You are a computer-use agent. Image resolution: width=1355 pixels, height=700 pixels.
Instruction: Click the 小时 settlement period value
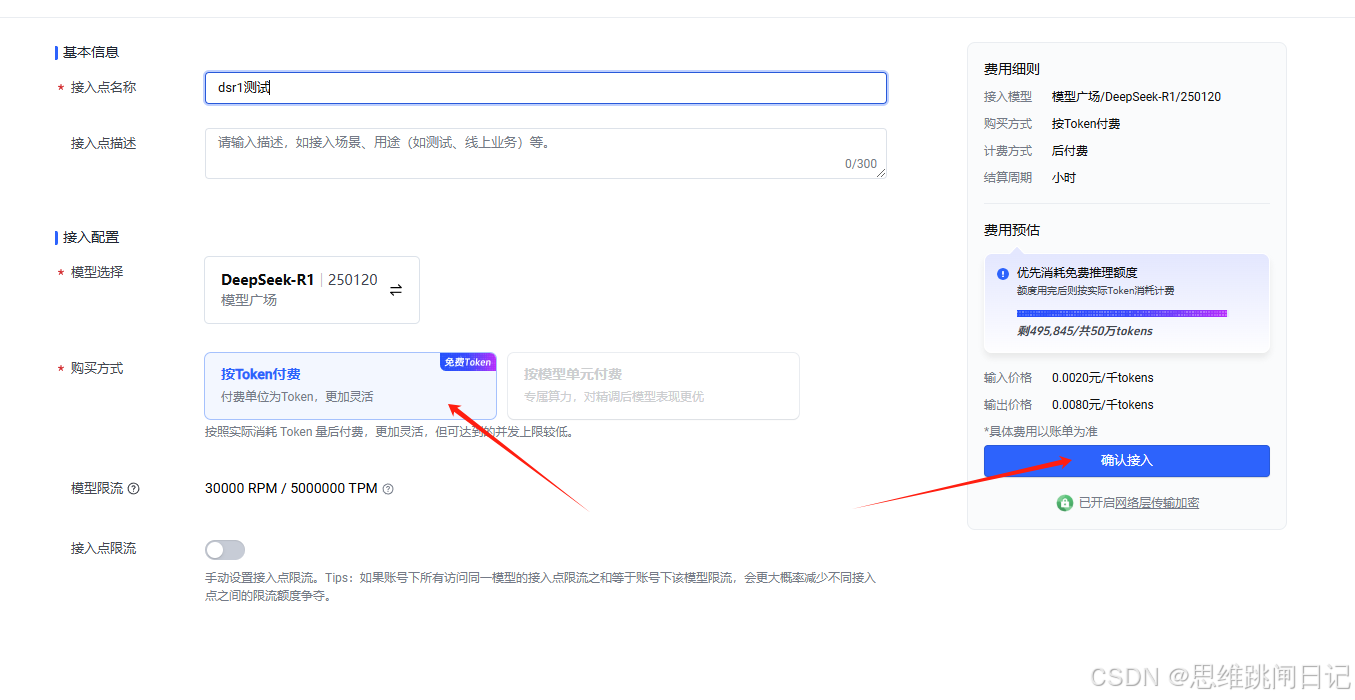pyautogui.click(x=1064, y=178)
